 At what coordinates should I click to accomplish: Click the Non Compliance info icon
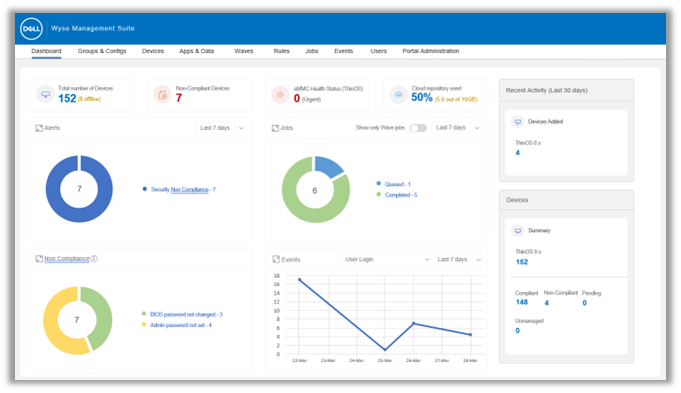coord(94,258)
